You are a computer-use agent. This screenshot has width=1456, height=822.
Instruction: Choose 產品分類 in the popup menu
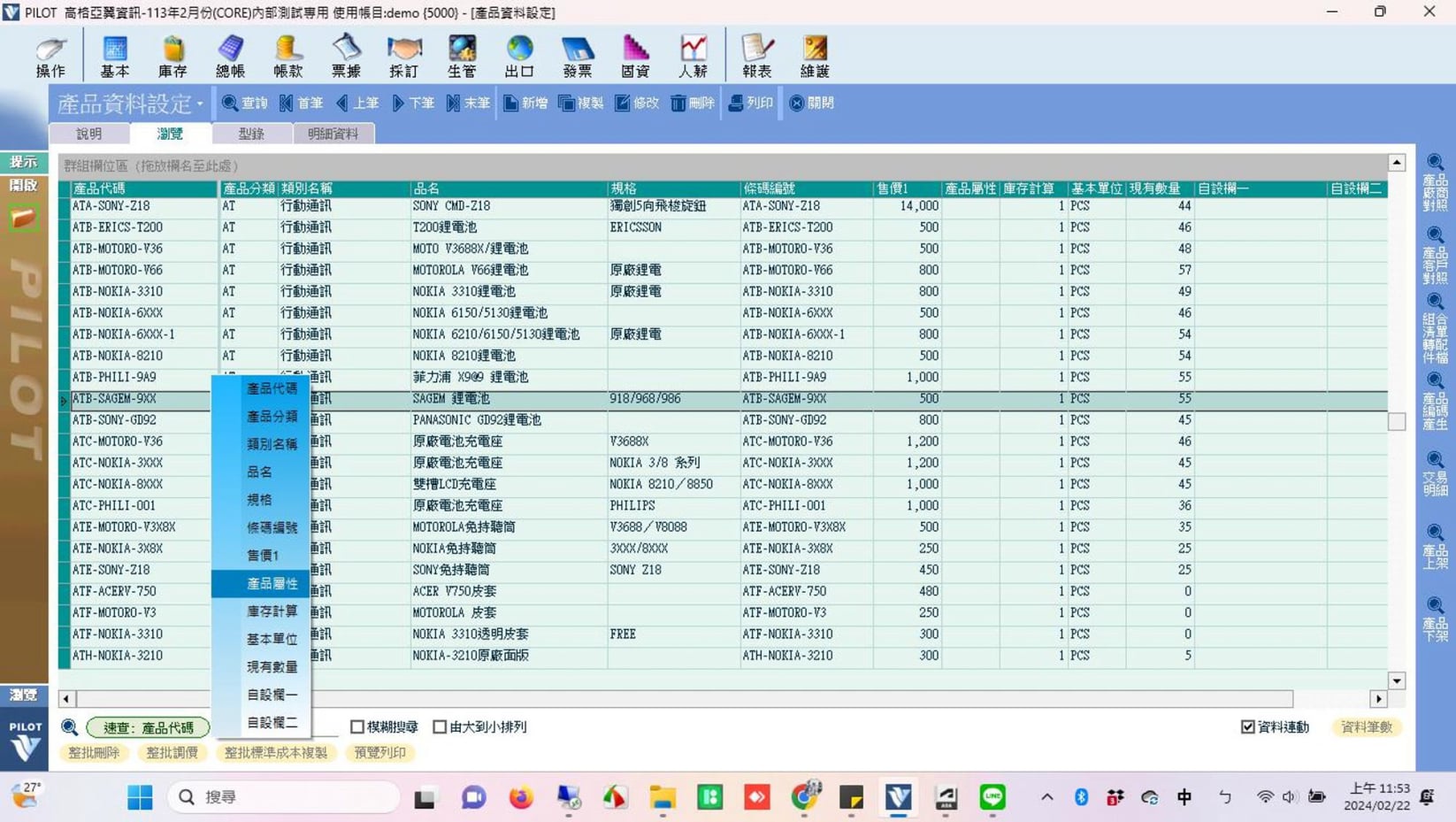point(262,416)
